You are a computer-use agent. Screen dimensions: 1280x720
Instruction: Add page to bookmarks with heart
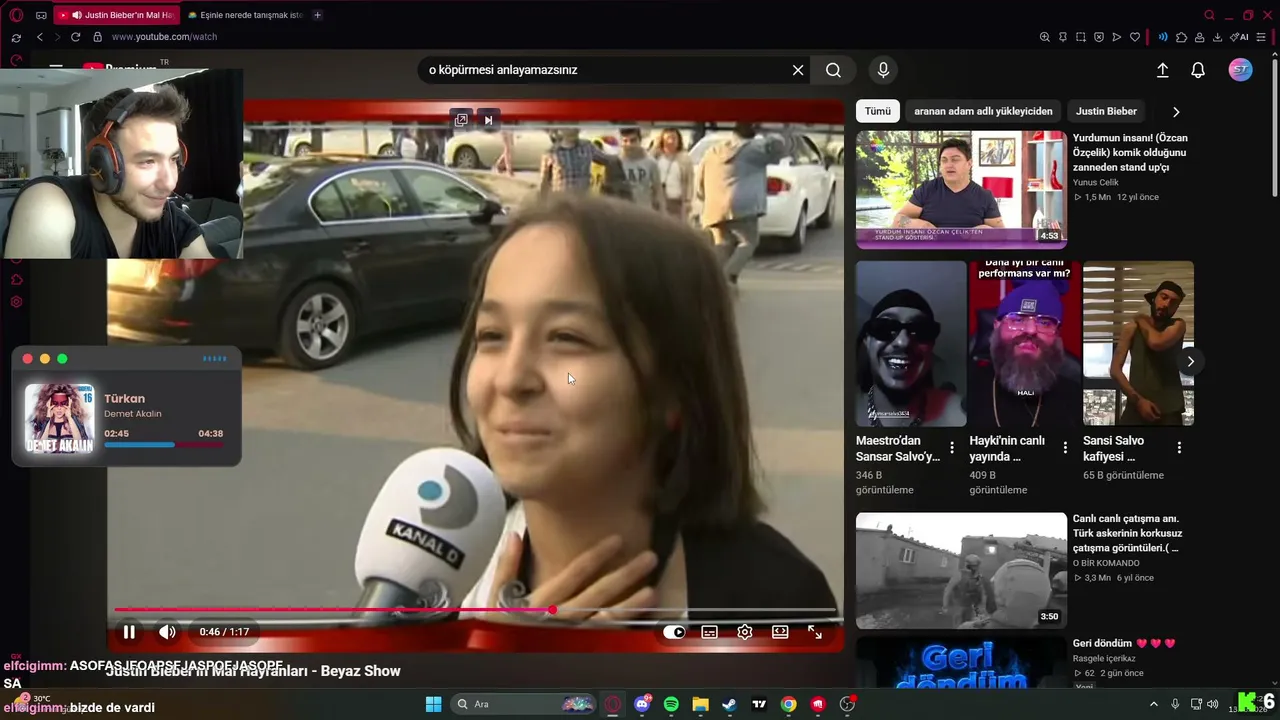tap(1135, 37)
